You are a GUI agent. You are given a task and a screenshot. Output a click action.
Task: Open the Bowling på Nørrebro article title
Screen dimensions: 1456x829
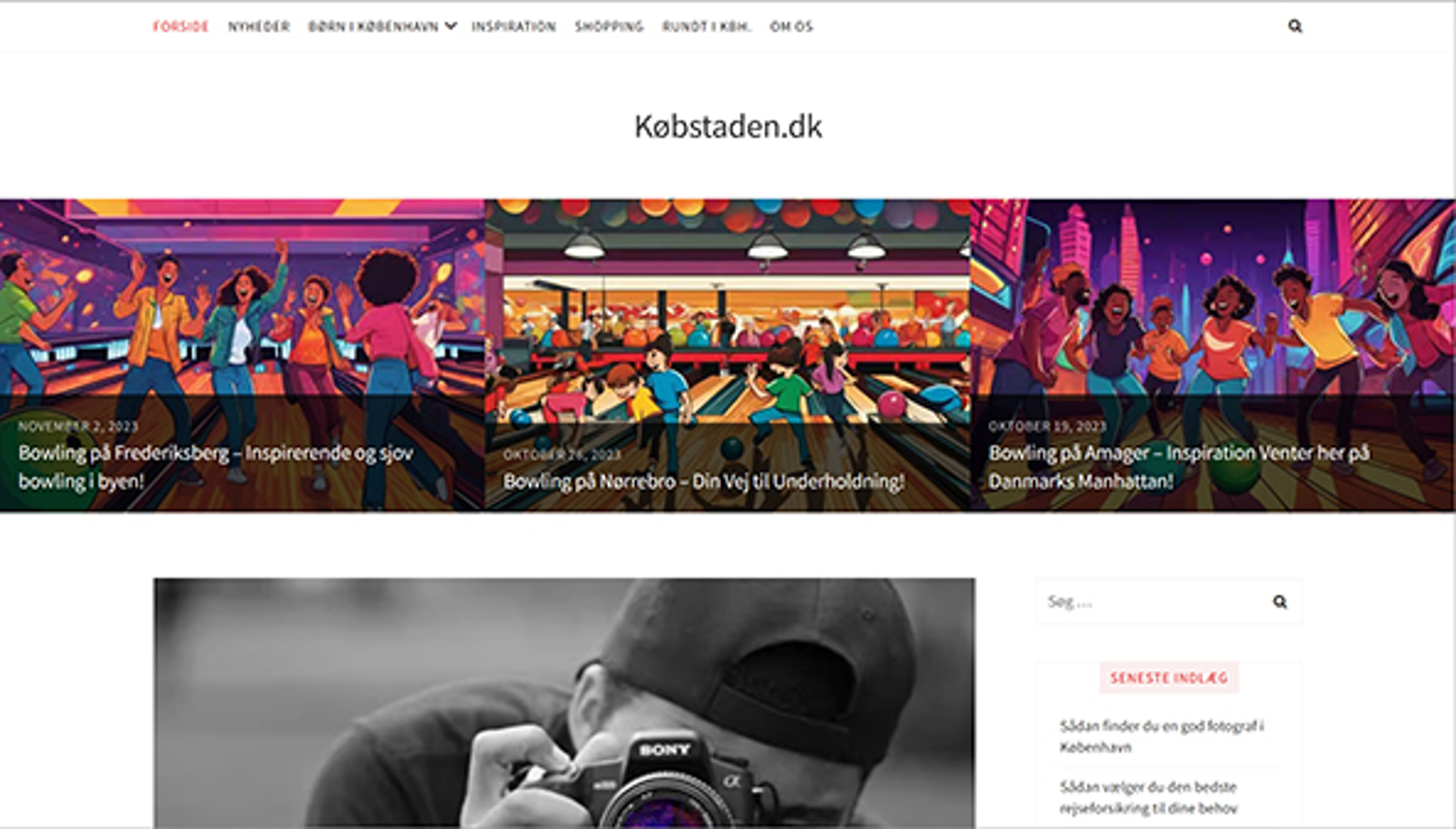703,482
